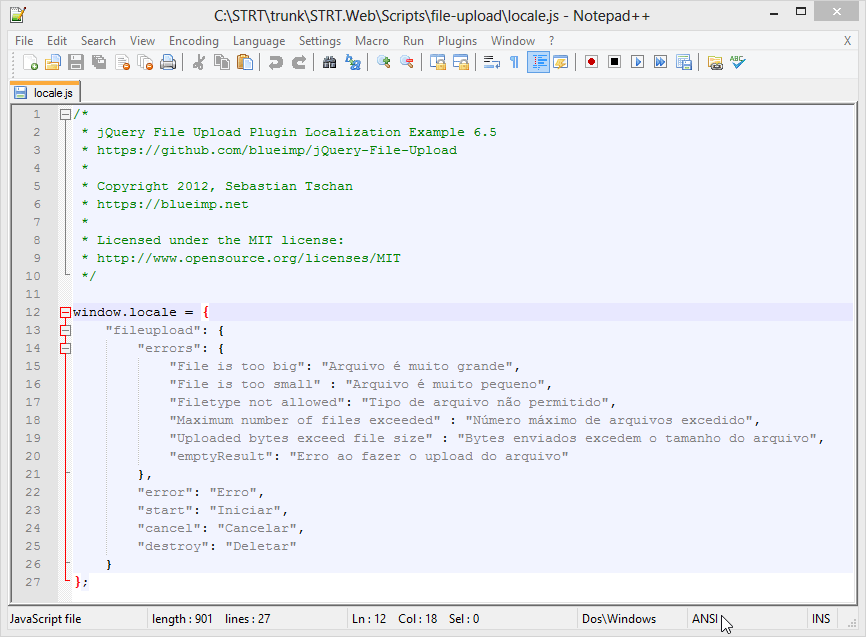
Task: Click the Print toolbar icon
Action: [x=168, y=62]
